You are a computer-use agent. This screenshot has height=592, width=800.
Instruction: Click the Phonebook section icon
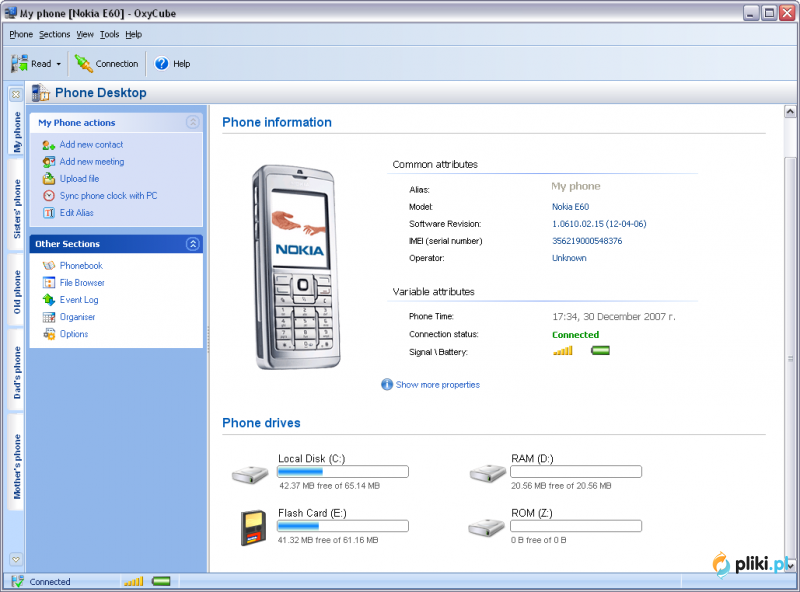[x=48, y=265]
